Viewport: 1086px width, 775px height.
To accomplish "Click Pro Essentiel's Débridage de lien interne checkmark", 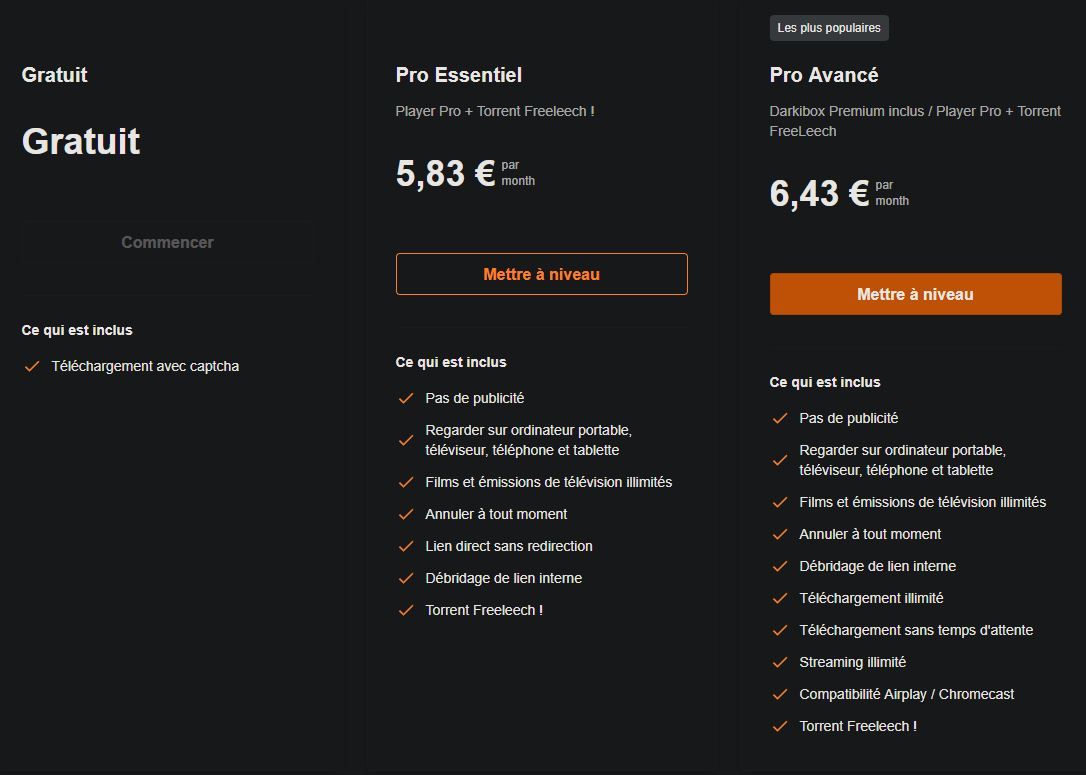I will 406,578.
